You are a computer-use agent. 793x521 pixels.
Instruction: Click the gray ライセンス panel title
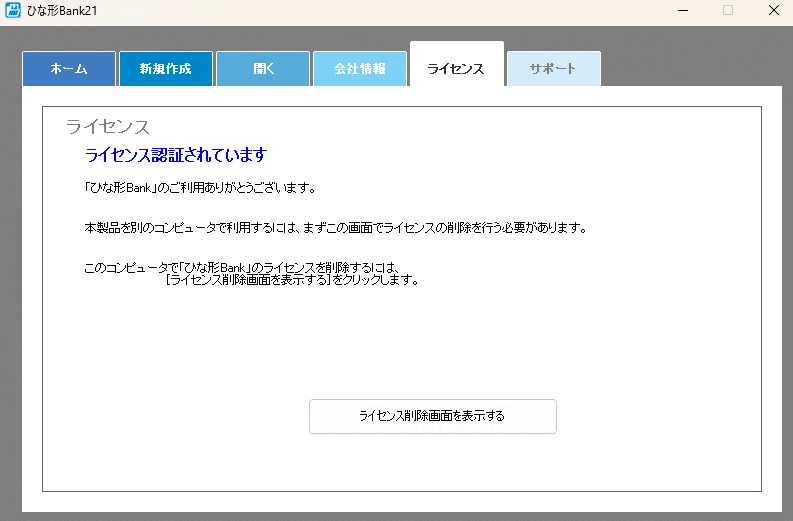tap(108, 126)
